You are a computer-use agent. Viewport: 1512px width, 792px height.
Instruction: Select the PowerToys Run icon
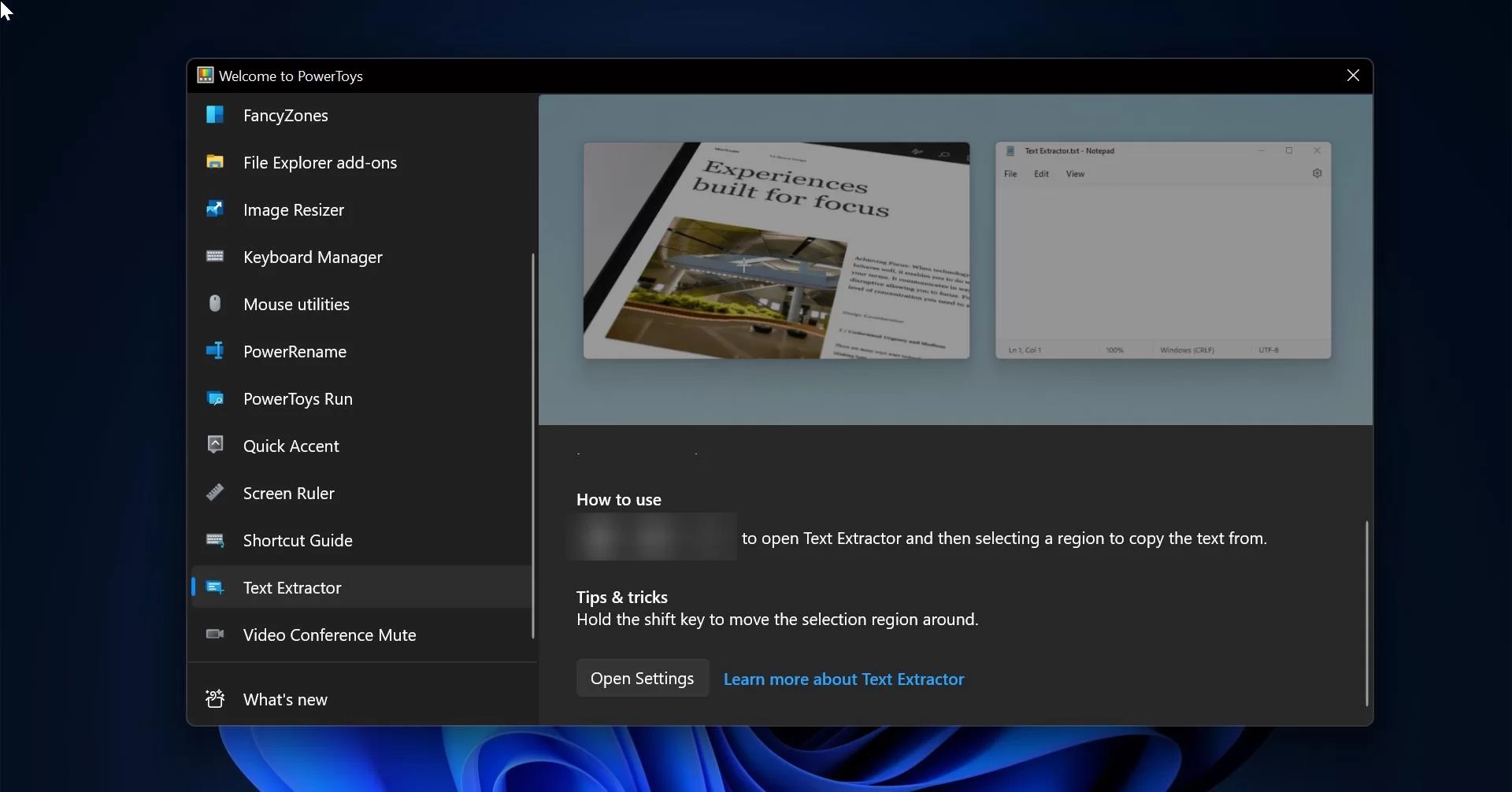click(x=215, y=398)
